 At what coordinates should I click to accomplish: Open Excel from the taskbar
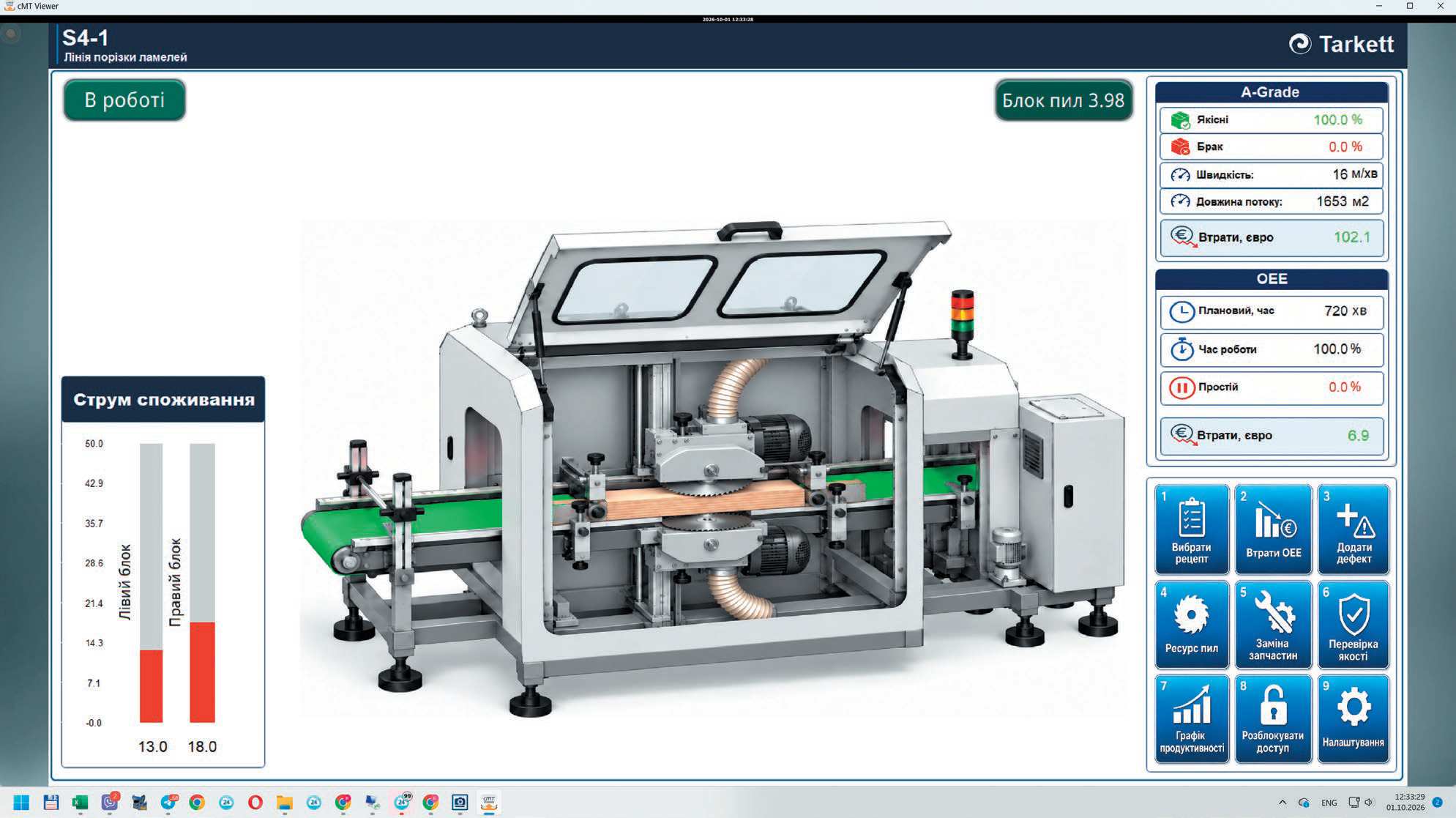(x=80, y=803)
